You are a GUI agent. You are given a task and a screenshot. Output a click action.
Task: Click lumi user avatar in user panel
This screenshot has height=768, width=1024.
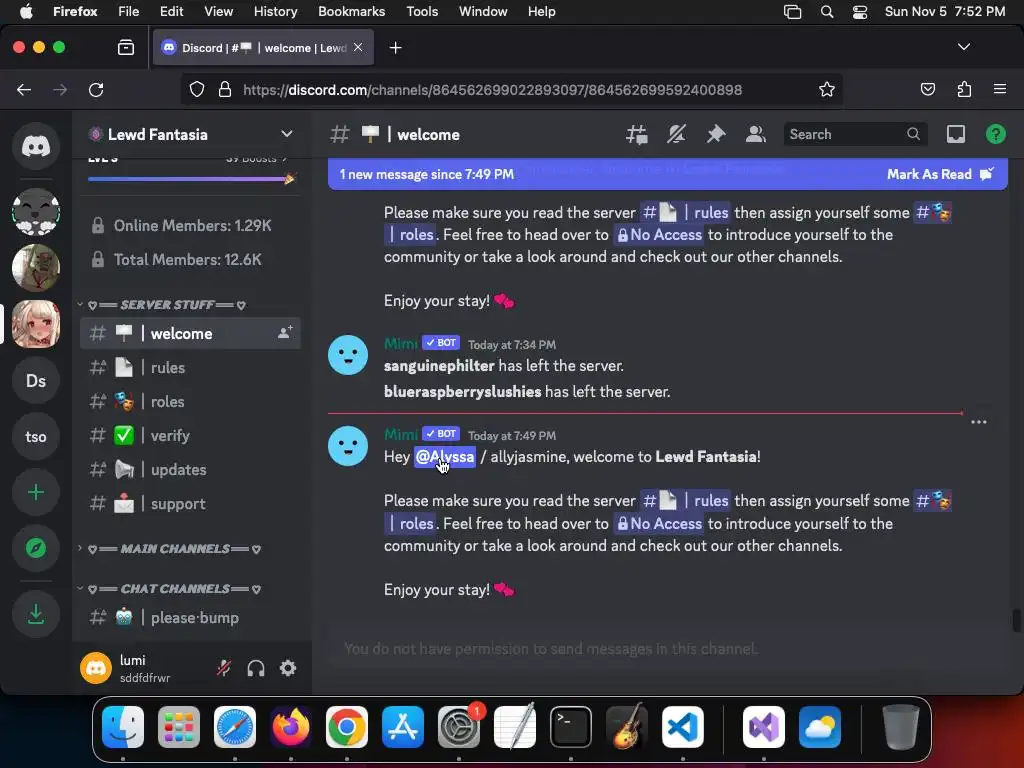[x=96, y=668]
